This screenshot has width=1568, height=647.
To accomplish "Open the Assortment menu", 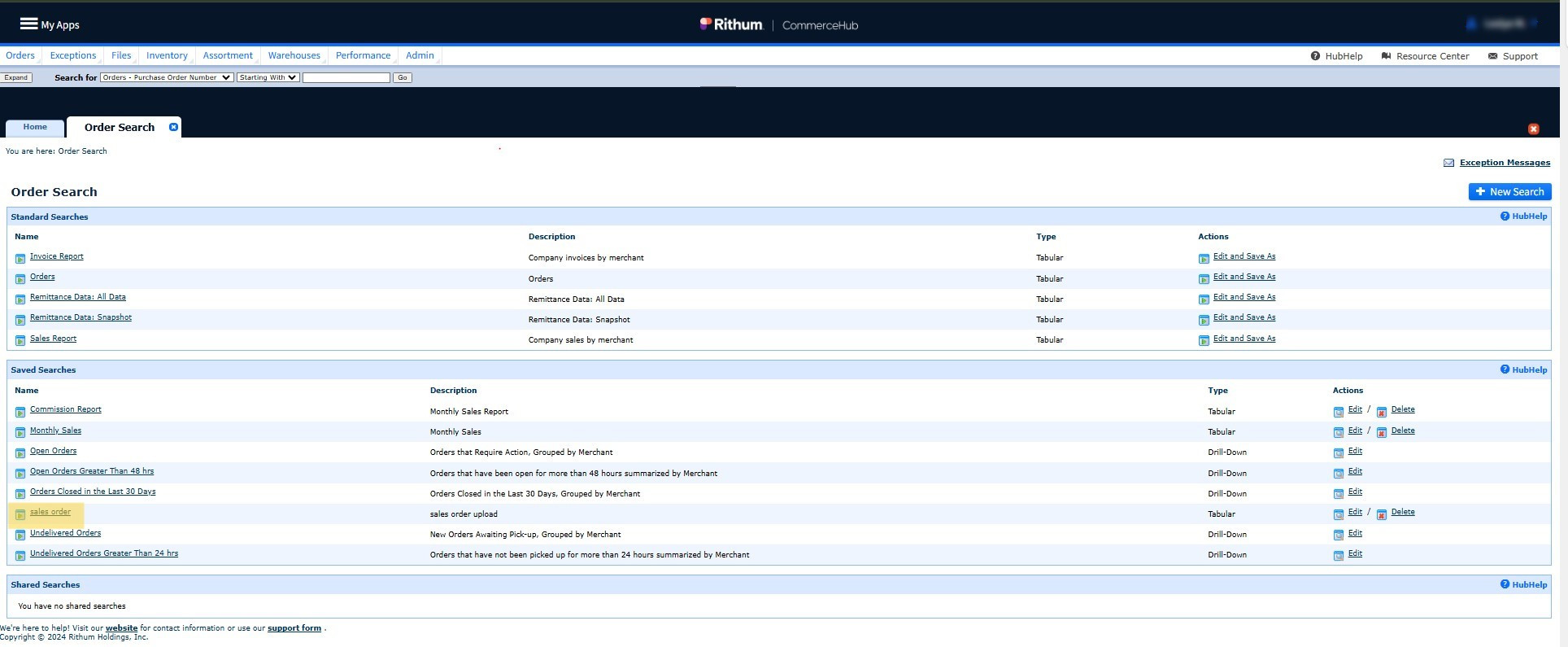I will click(x=228, y=55).
